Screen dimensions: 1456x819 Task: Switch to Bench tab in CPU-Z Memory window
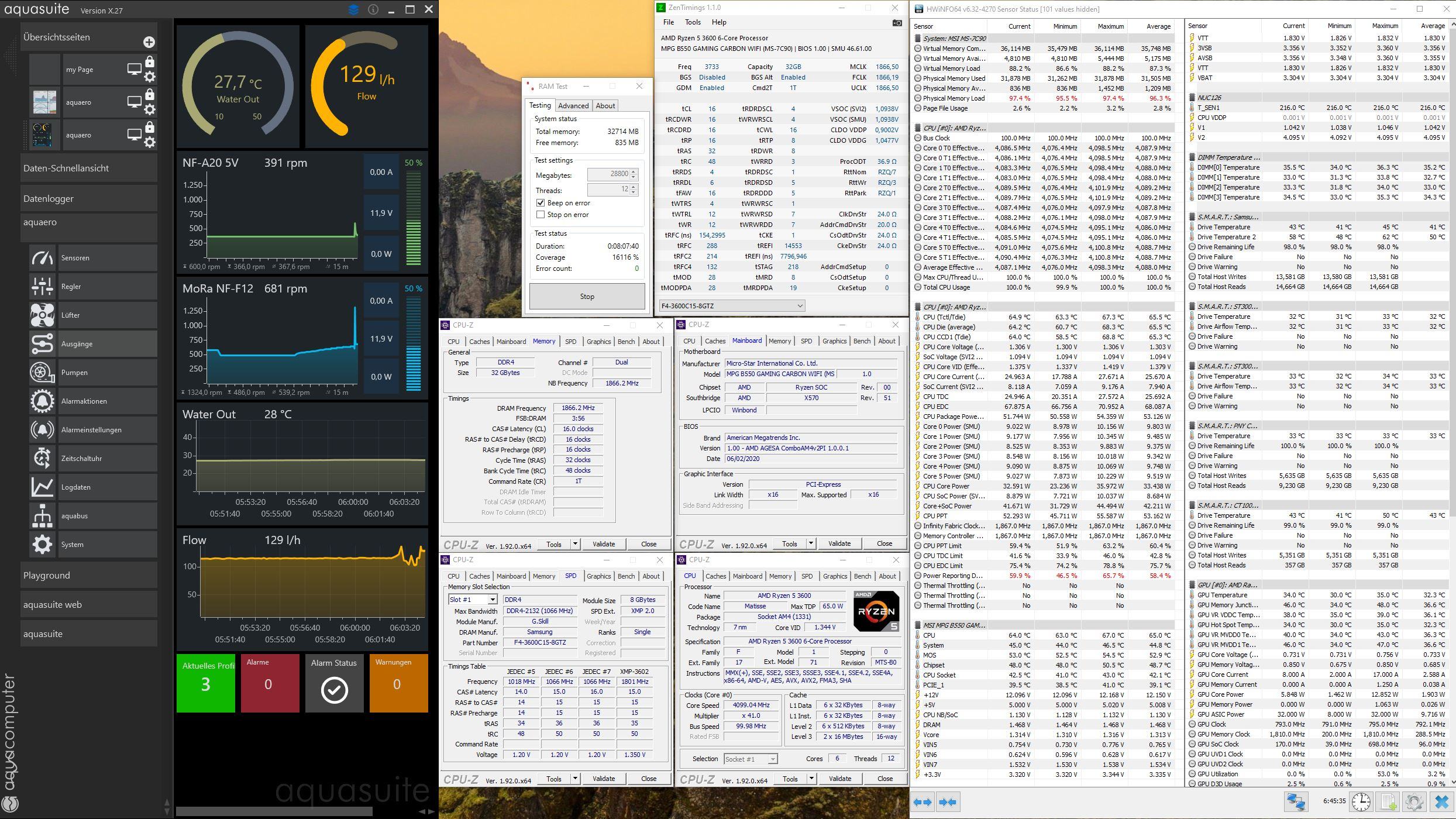626,342
